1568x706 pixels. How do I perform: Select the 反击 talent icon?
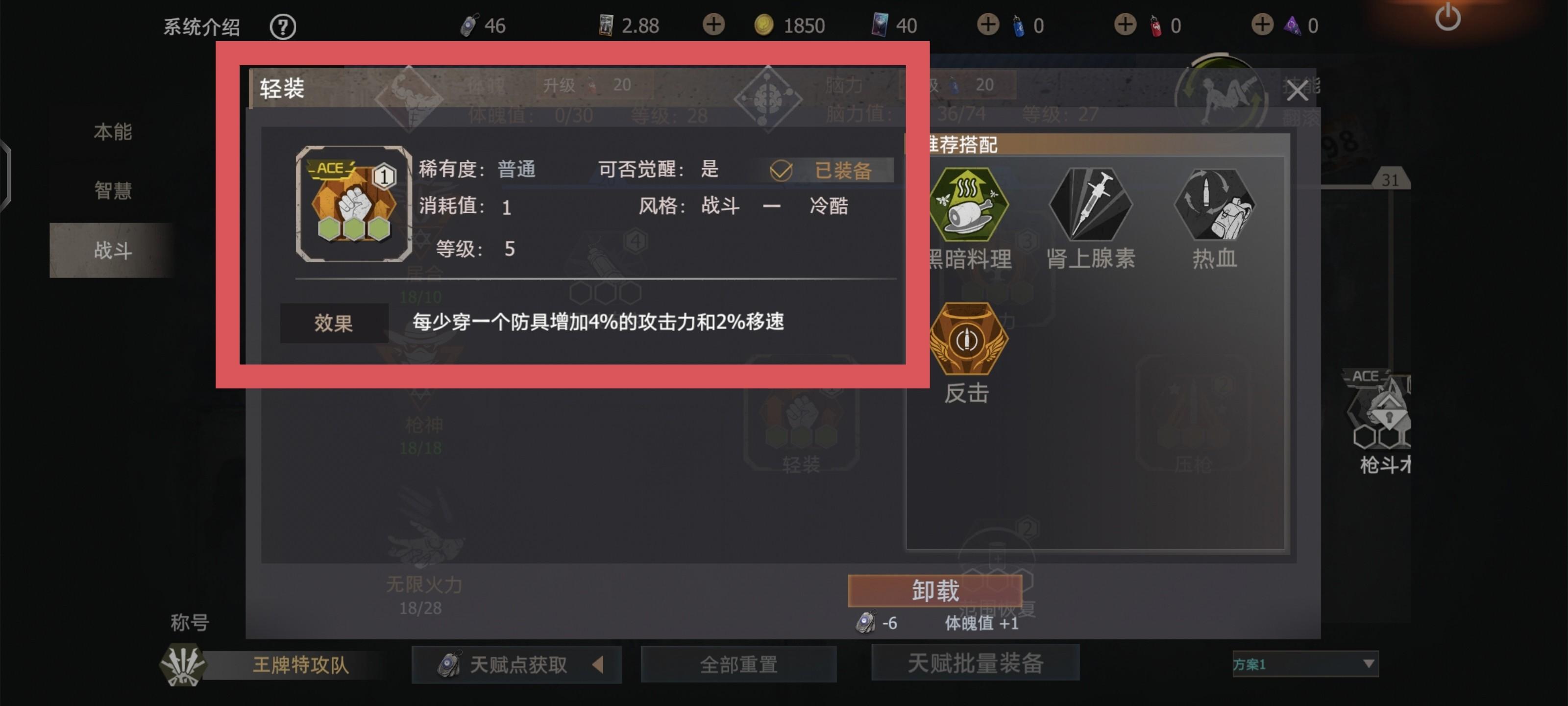pos(967,339)
